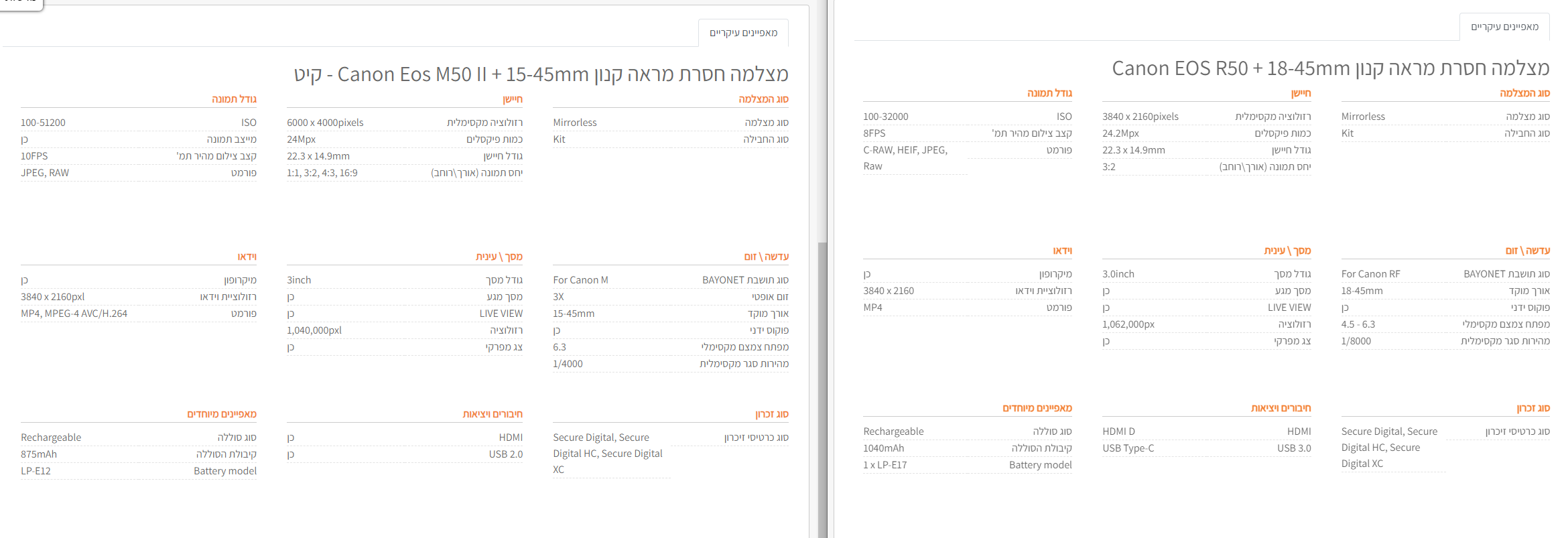Click 'Mirrorless' on the R50 page
Image resolution: width=1568 pixels, height=538 pixels.
pos(1363,117)
